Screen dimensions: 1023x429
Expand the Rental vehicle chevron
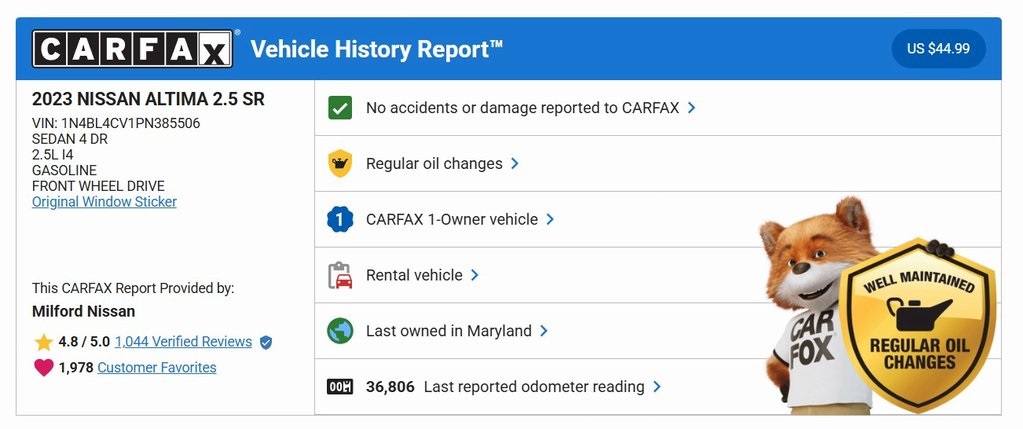click(475, 275)
